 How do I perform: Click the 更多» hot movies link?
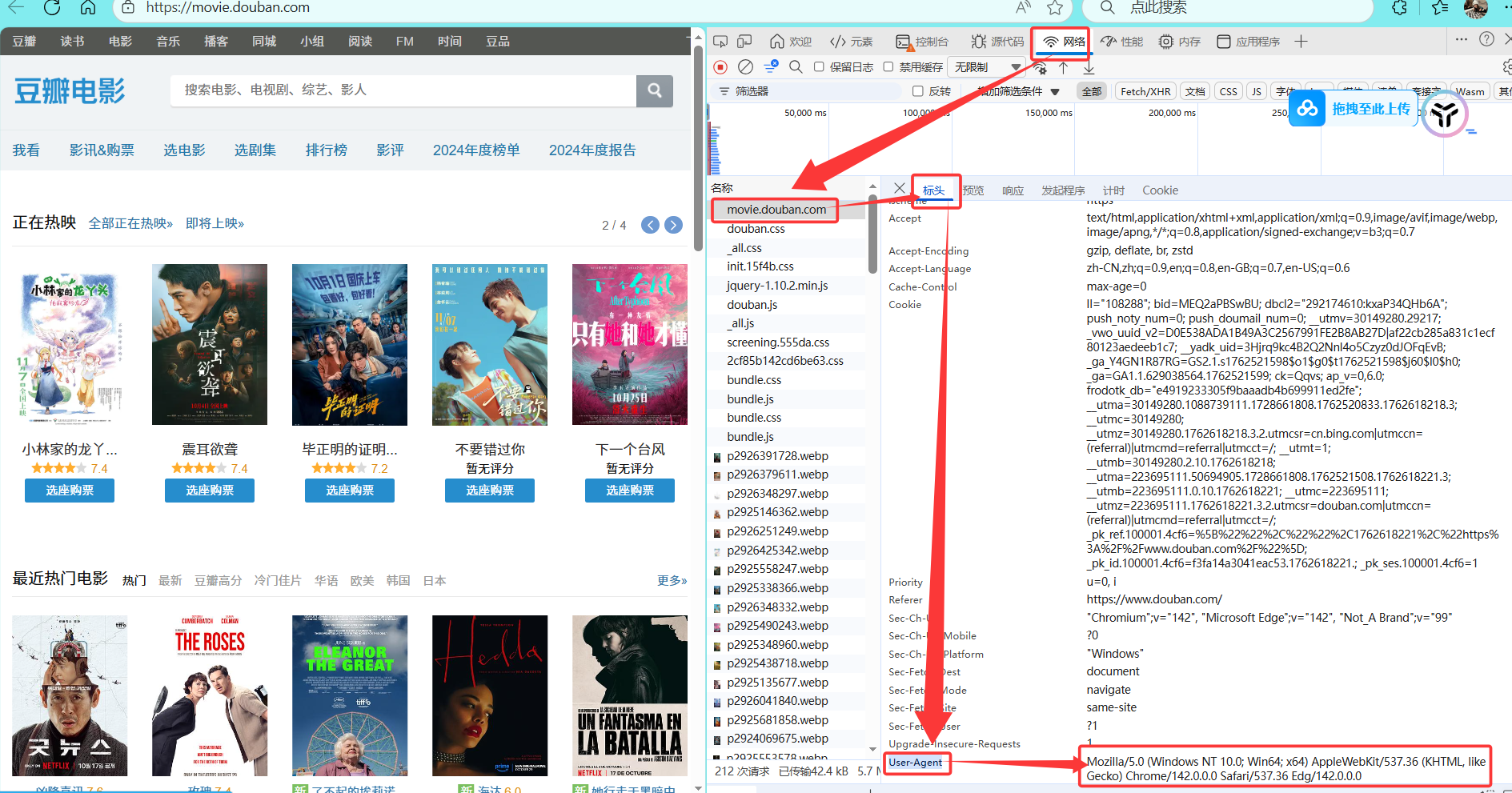point(672,581)
